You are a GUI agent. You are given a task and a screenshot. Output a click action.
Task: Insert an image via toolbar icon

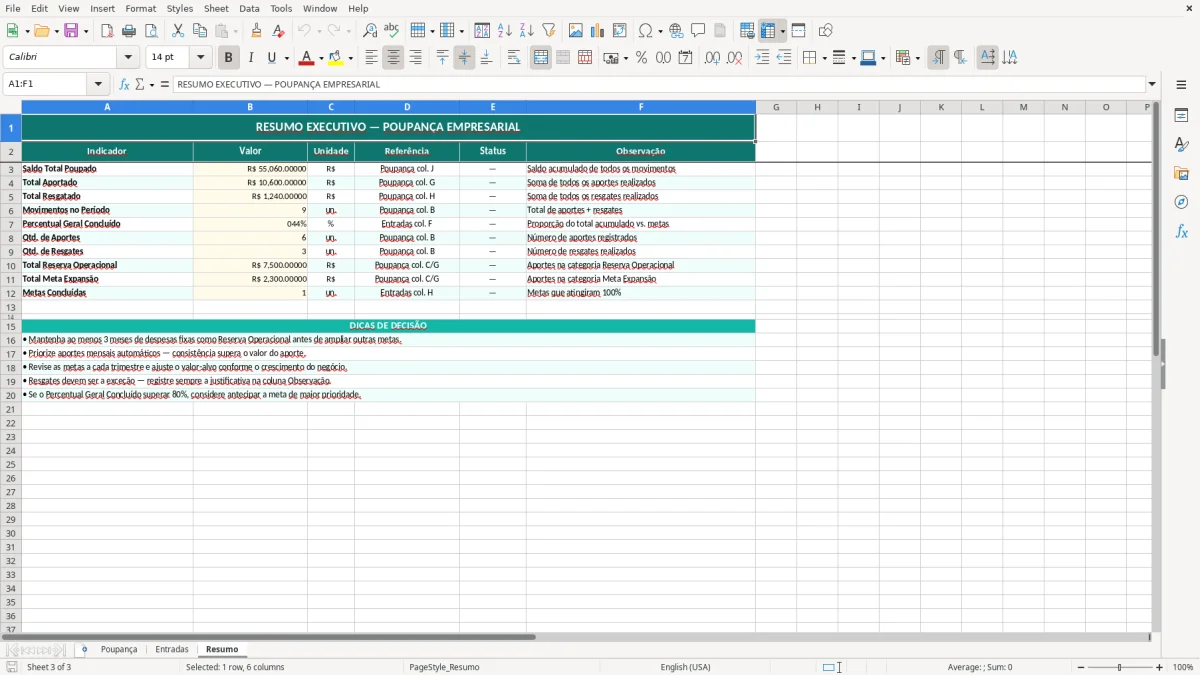[x=576, y=31]
